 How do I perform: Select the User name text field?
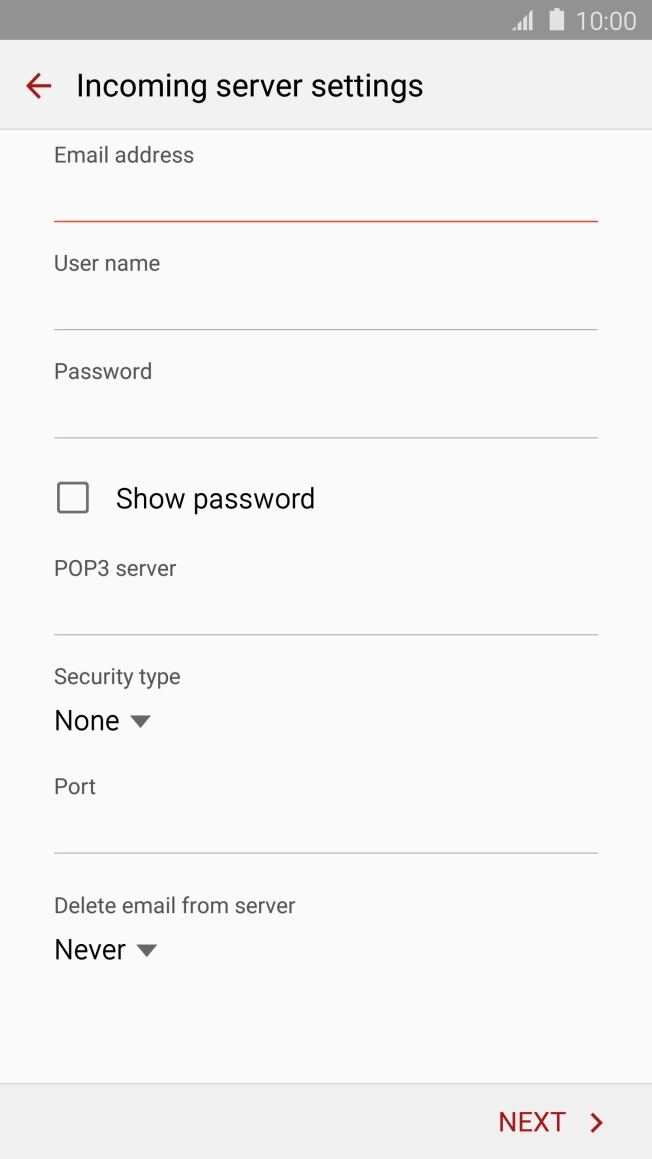click(x=325, y=306)
